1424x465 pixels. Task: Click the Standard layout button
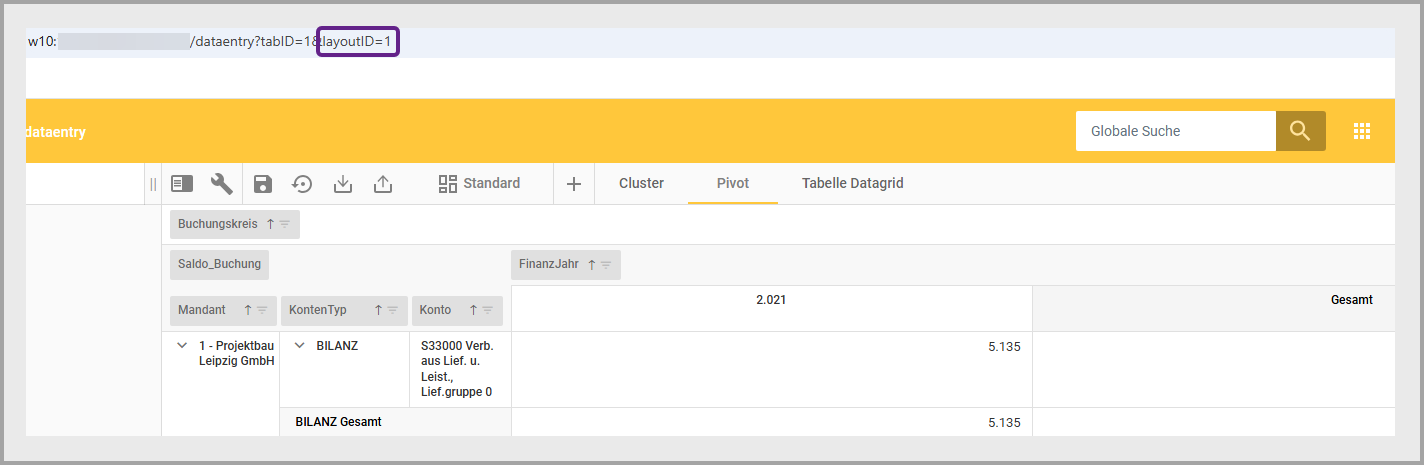(x=479, y=184)
